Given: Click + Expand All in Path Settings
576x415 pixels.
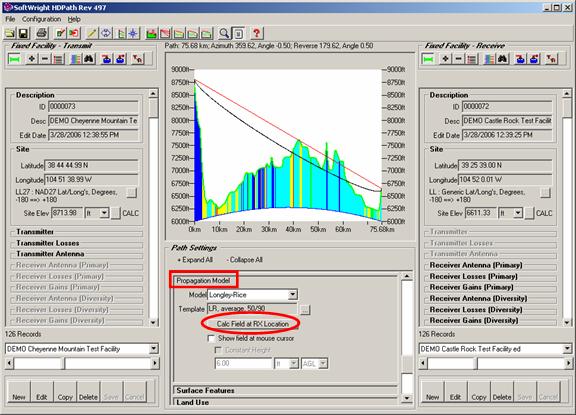Looking at the screenshot, I should (x=195, y=260).
